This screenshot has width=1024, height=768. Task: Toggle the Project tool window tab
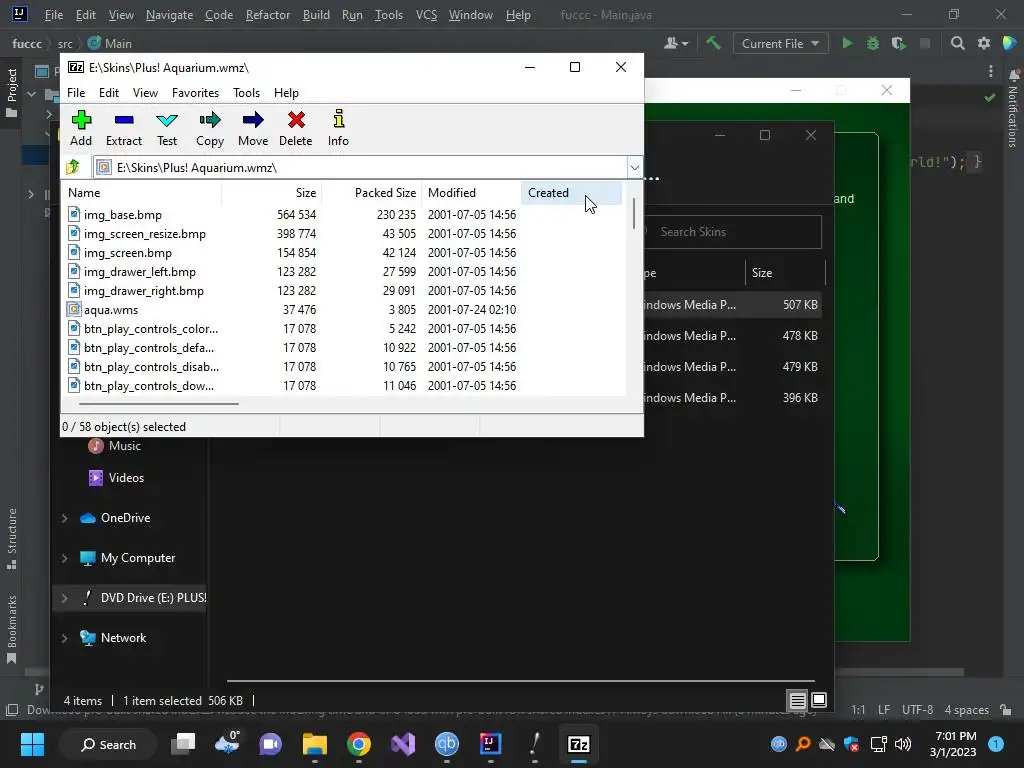tap(12, 93)
